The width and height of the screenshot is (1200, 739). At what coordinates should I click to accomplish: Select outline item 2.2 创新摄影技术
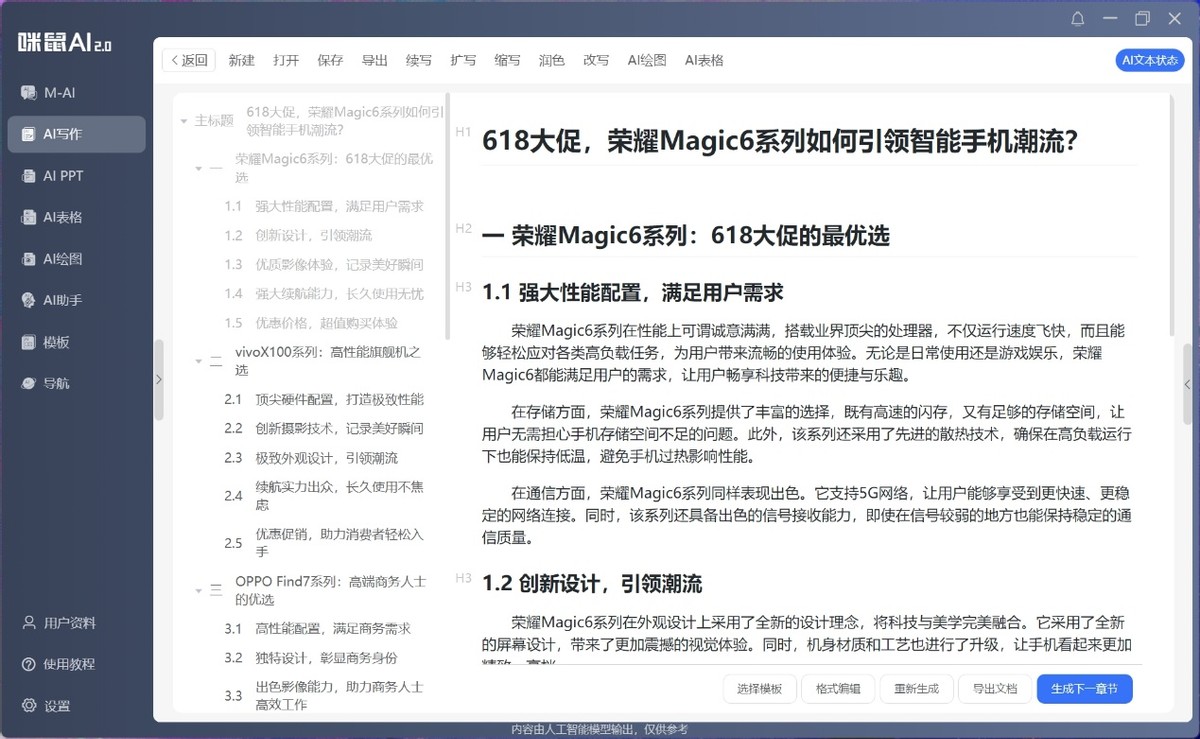click(x=324, y=428)
